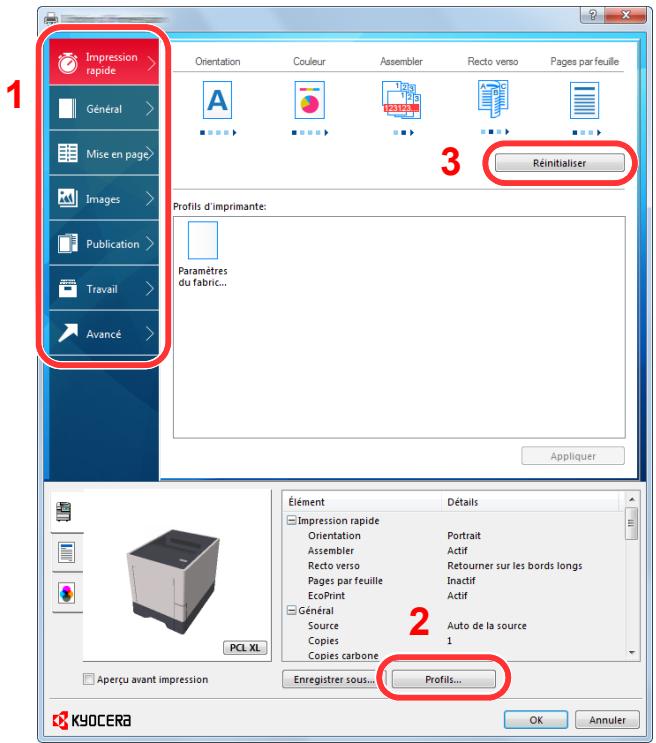Collapse the Impression rapide tree group
The image size is (656, 743).
(292, 520)
